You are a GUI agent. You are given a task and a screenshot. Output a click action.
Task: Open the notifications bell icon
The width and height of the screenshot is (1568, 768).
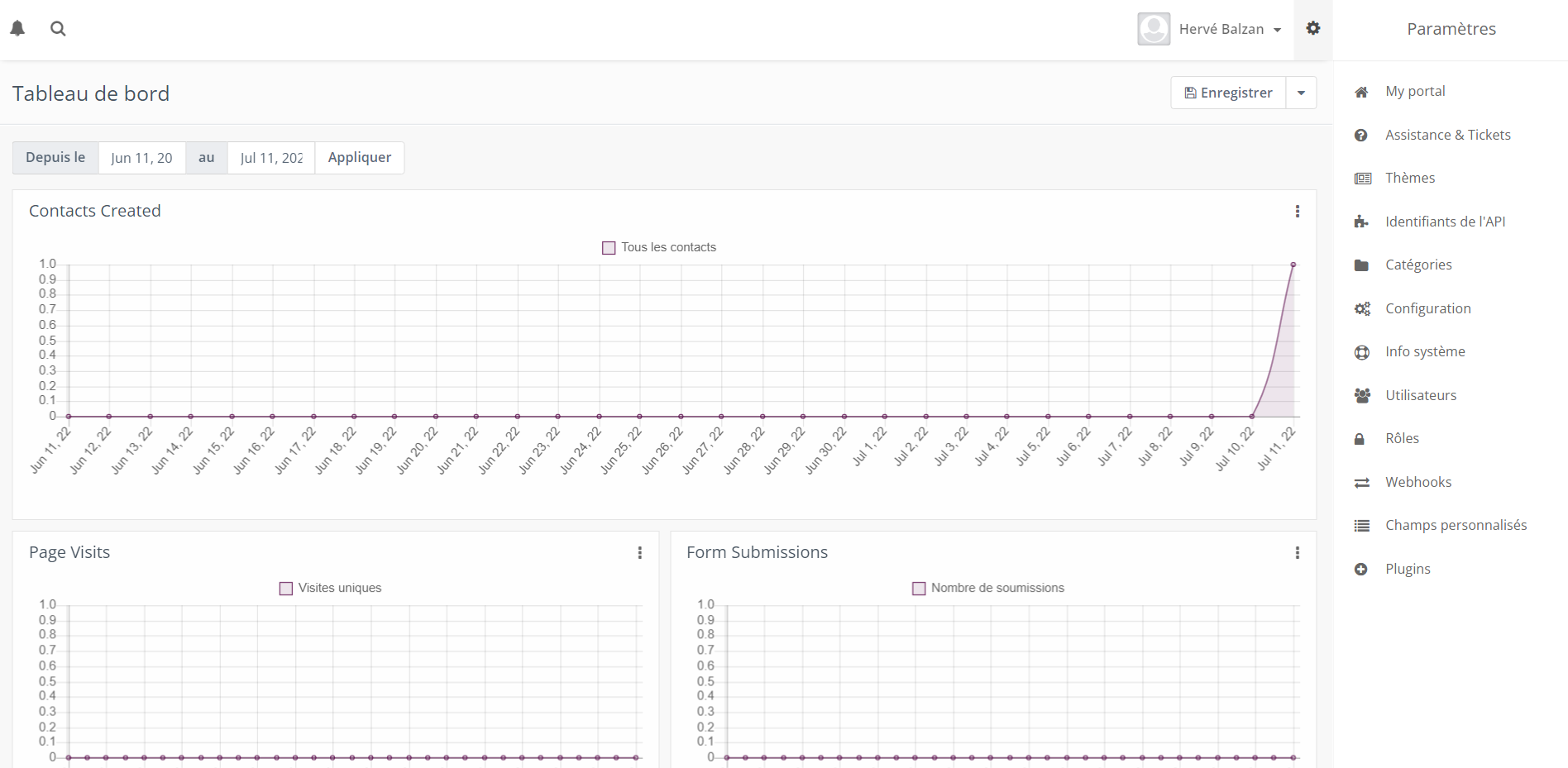[17, 29]
